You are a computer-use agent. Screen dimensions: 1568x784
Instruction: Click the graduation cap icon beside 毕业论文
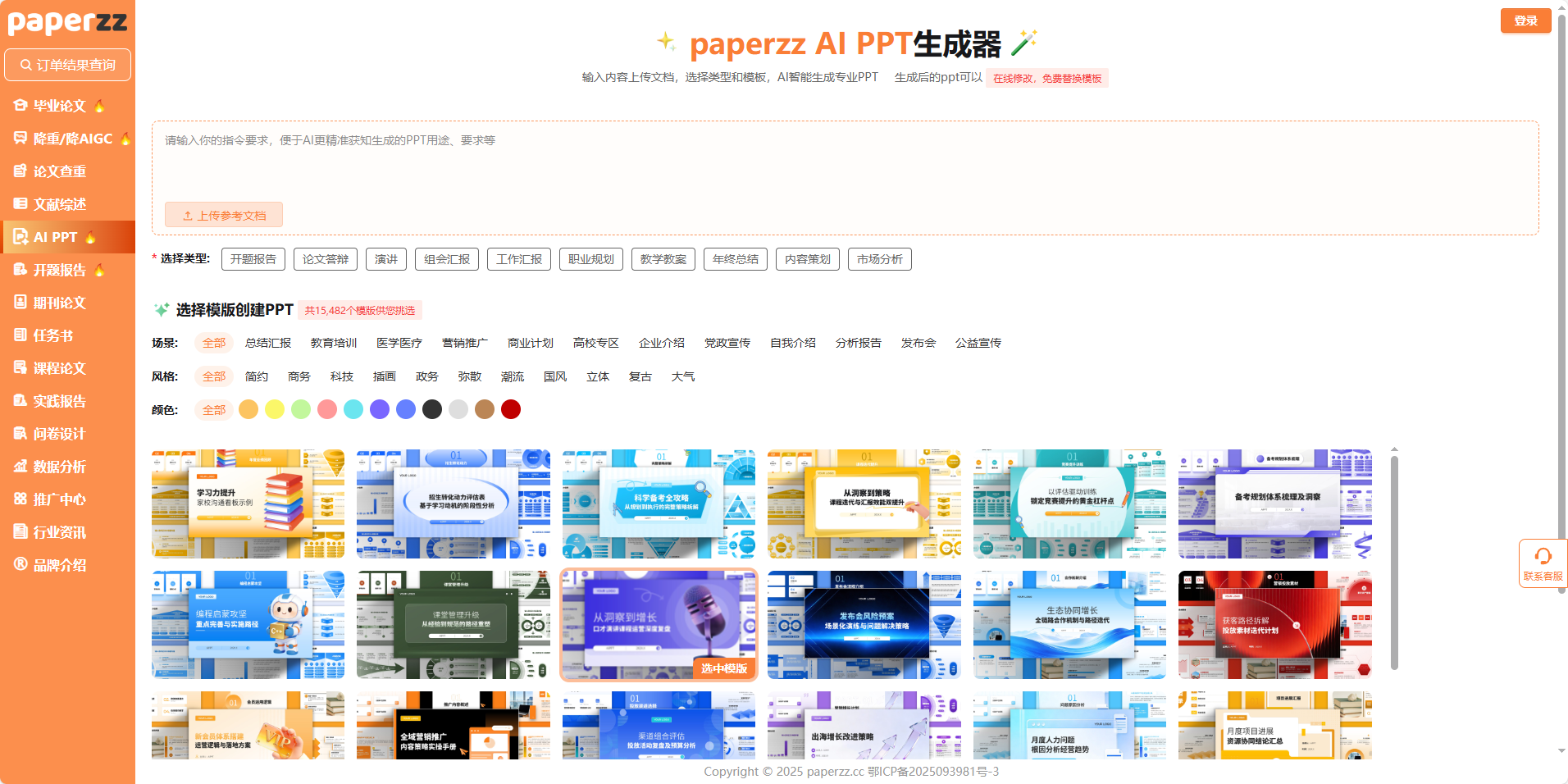21,106
